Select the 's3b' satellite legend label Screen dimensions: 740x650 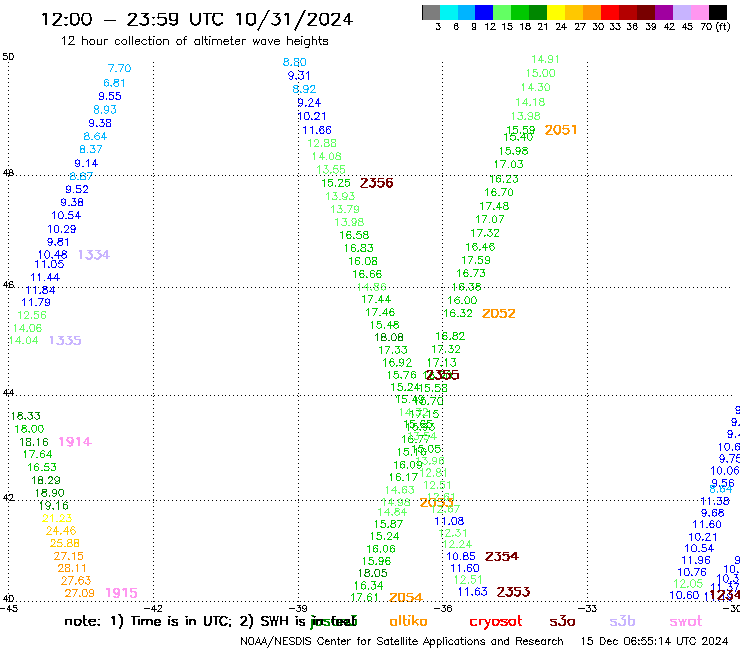coord(622,621)
